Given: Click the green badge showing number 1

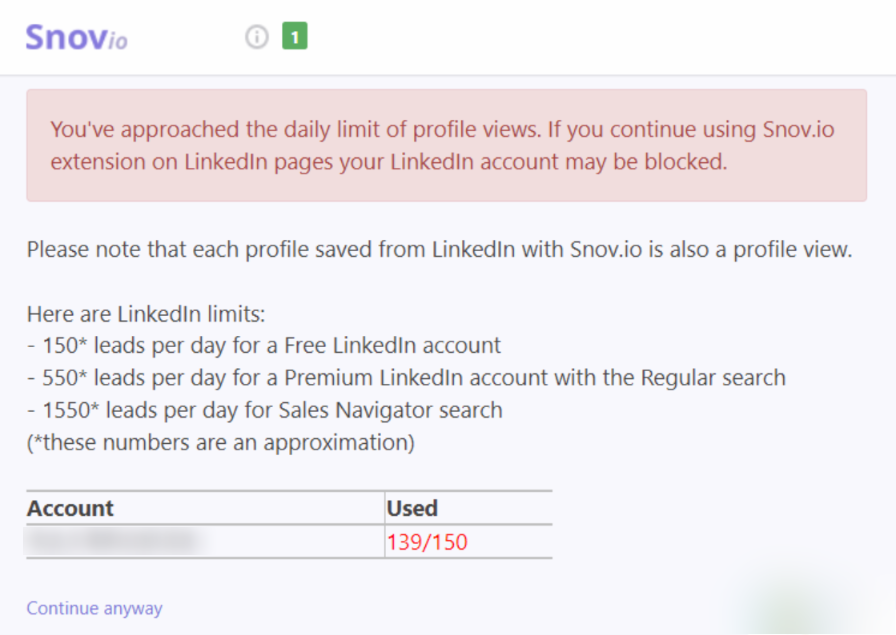Looking at the screenshot, I should tap(295, 36).
